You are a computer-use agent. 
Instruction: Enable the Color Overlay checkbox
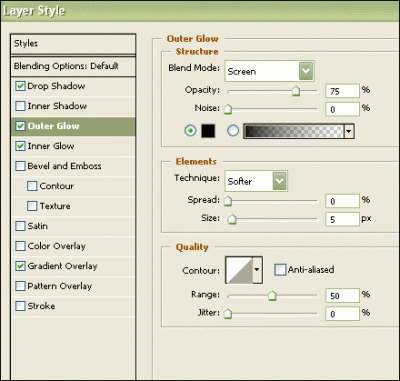pos(20,246)
